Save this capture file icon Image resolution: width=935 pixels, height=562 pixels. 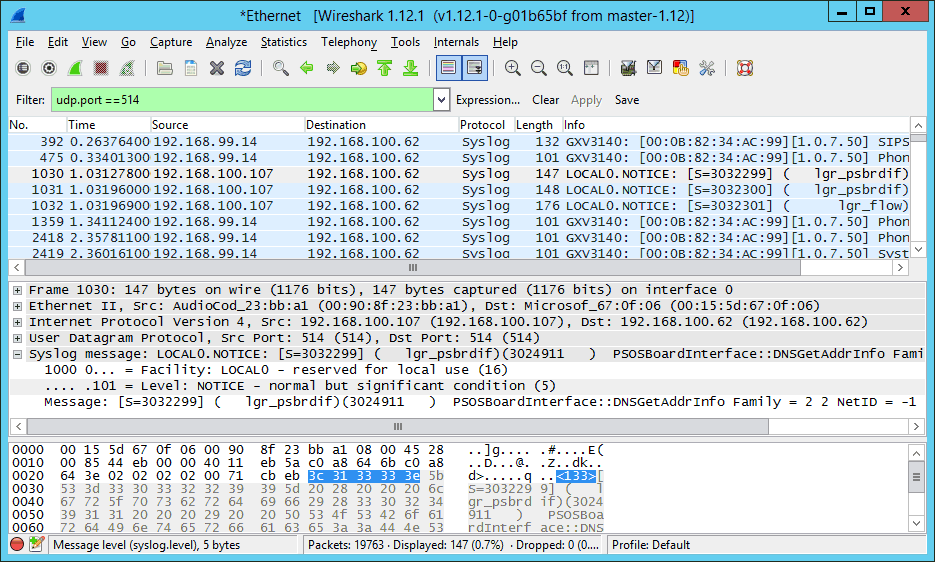(191, 68)
